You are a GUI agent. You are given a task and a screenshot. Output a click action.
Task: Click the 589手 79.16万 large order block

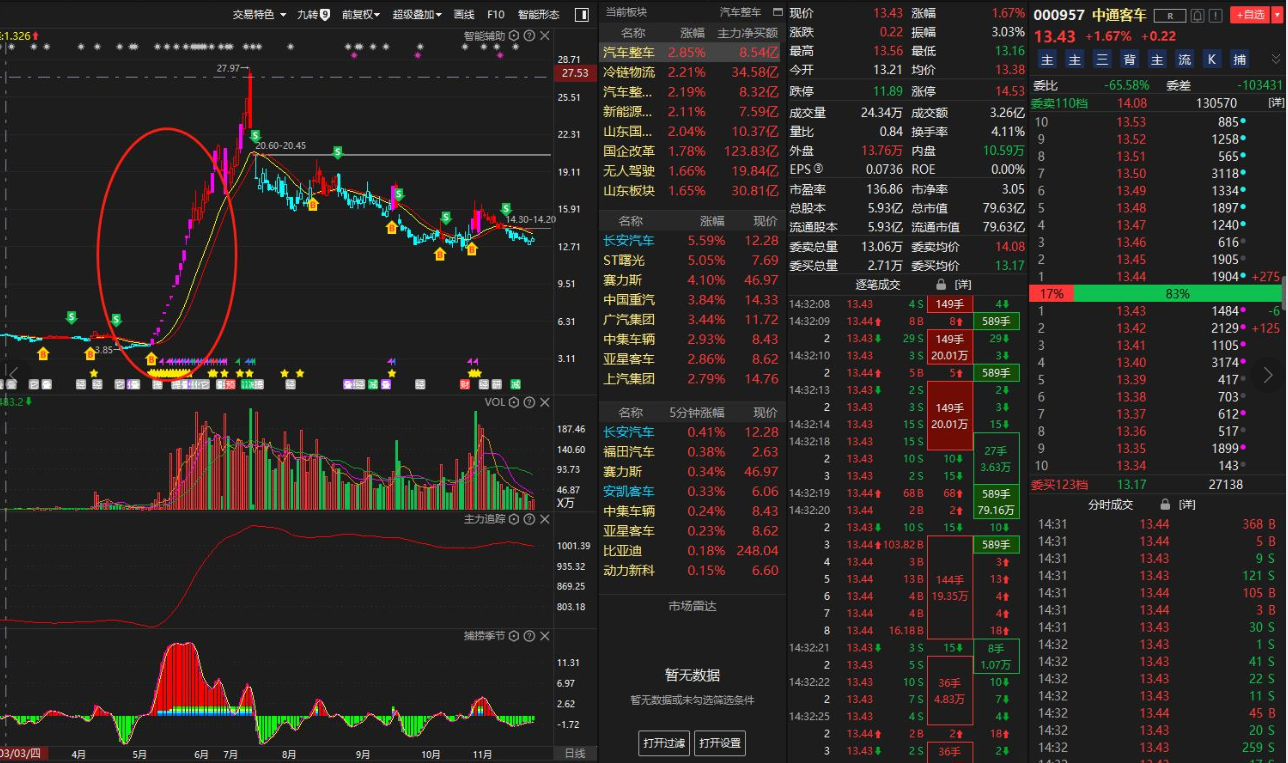pyautogui.click(x=996, y=502)
